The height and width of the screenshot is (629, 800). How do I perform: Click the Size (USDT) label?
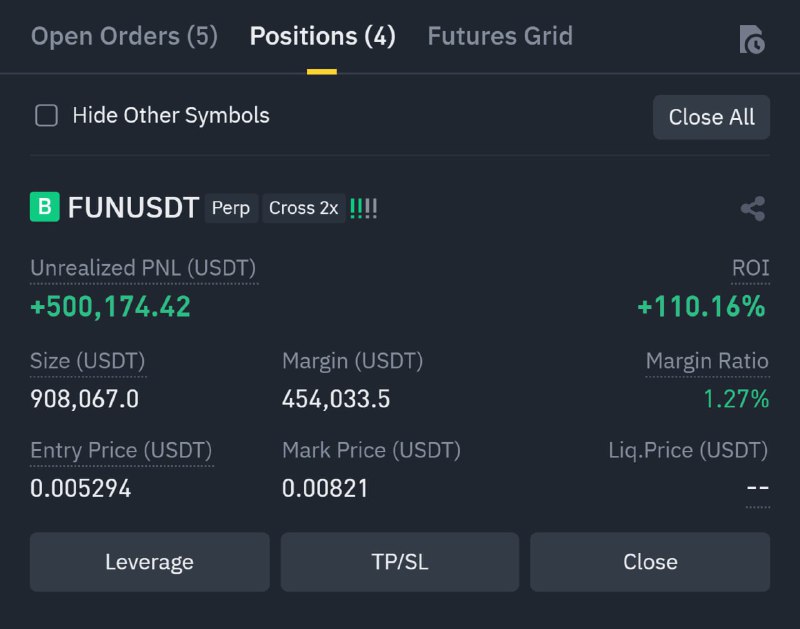pos(88,361)
